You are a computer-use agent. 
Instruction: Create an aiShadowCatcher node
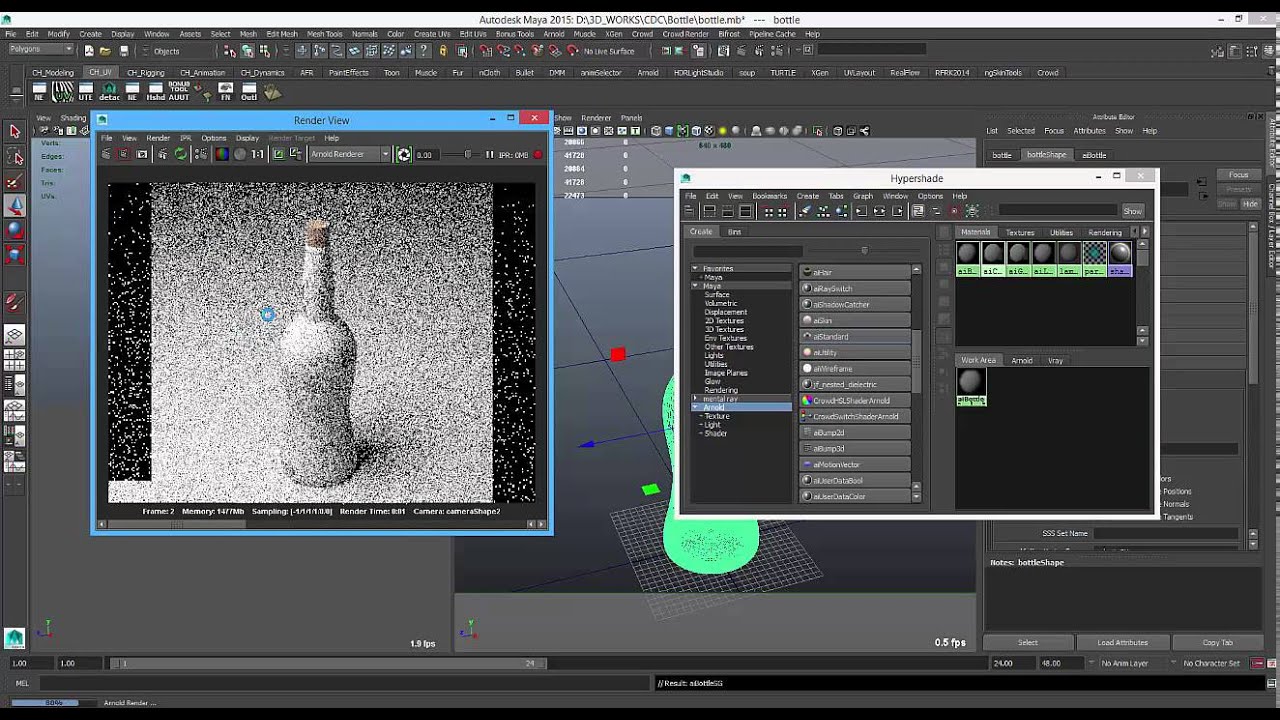click(856, 305)
